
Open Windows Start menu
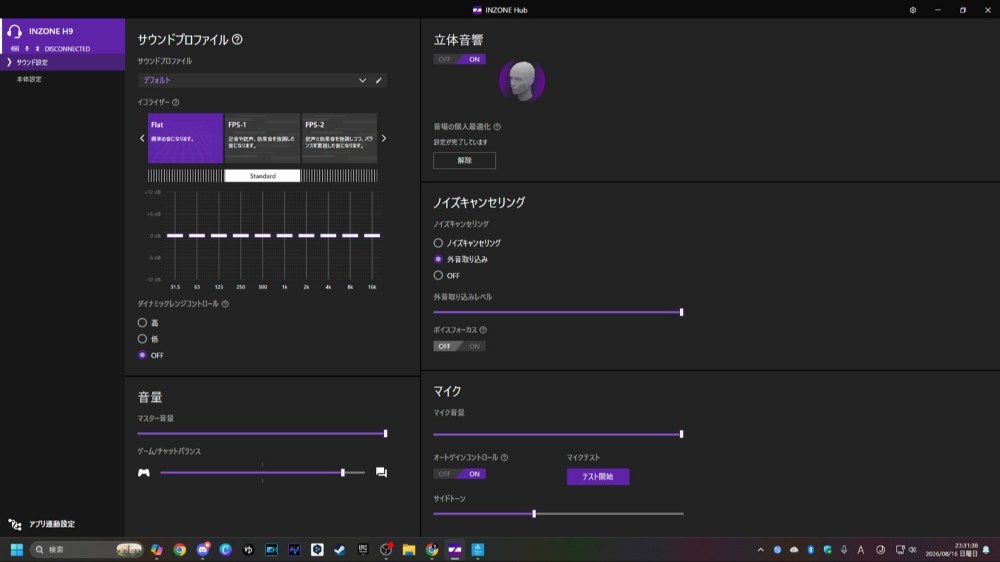pyautogui.click(x=17, y=549)
